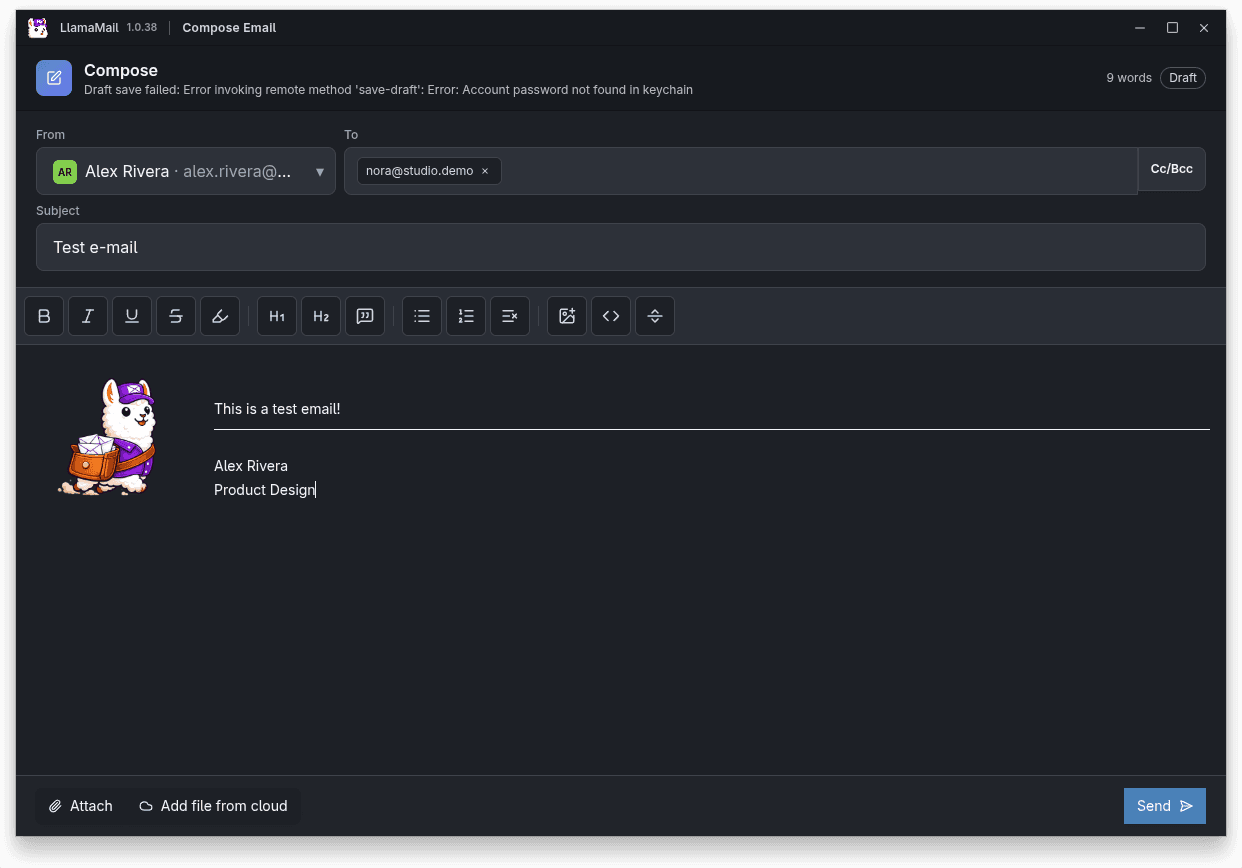1242x868 pixels.
Task: Apply Heading 2 style
Action: point(321,316)
